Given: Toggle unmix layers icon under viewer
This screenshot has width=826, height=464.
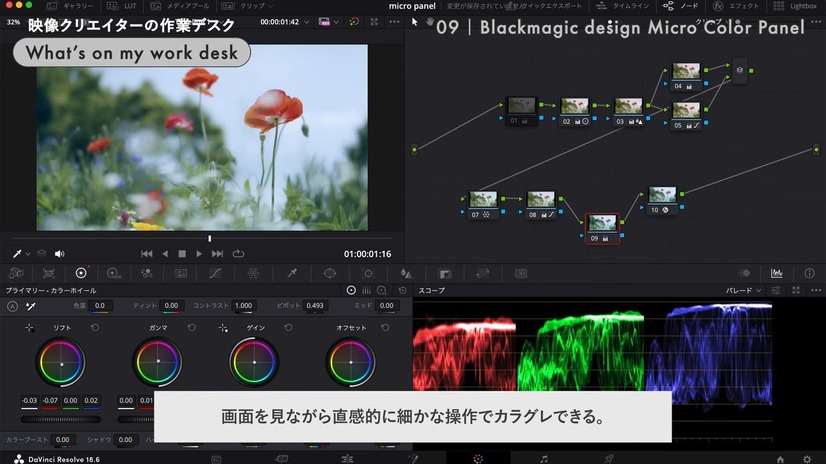Looking at the screenshot, I should pyautogui.click(x=42, y=254).
